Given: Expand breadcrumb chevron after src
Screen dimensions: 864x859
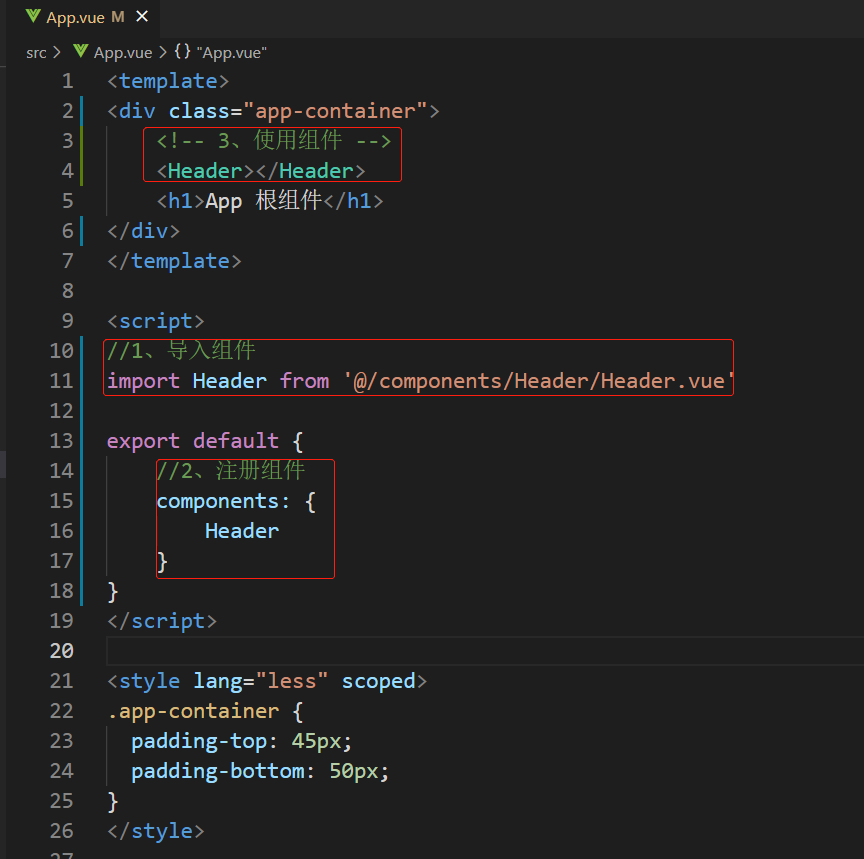Looking at the screenshot, I should [x=57, y=53].
